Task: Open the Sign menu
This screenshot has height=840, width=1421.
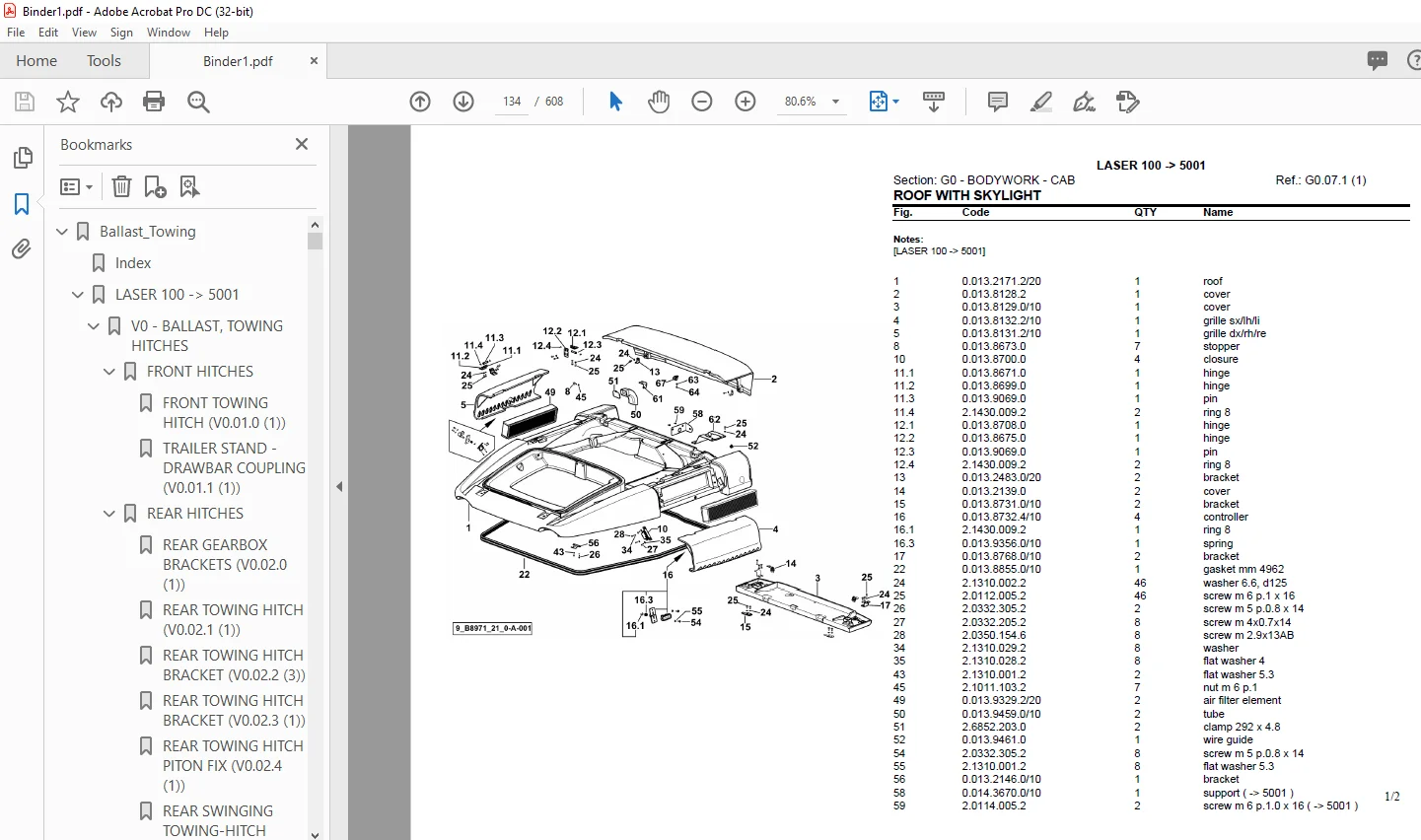Action: 122,33
